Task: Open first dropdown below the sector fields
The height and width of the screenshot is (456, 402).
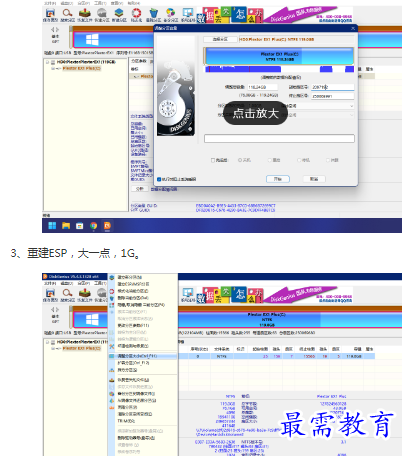Action: 319,106
